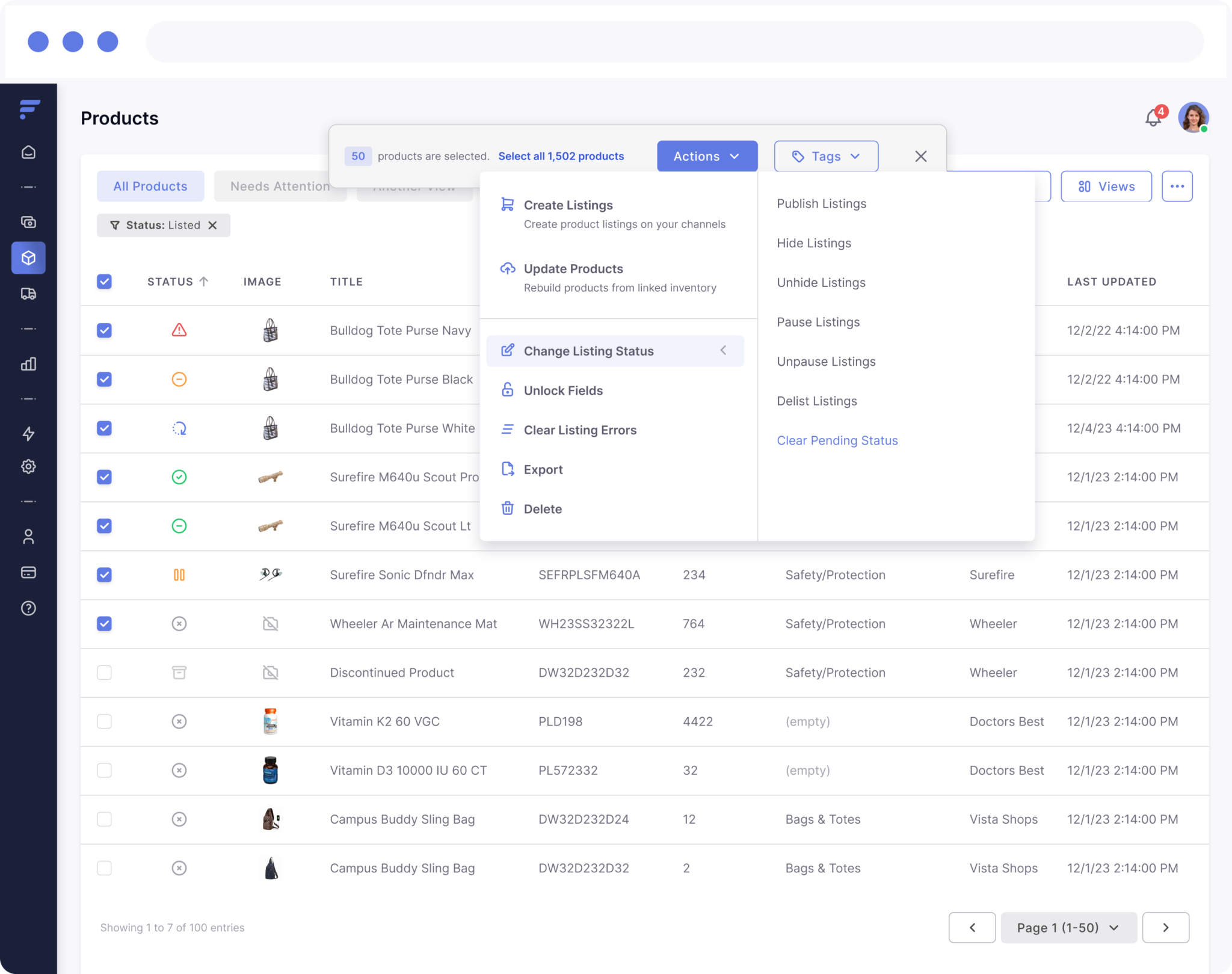Expand the Actions dropdown button
1232x974 pixels.
[707, 156]
